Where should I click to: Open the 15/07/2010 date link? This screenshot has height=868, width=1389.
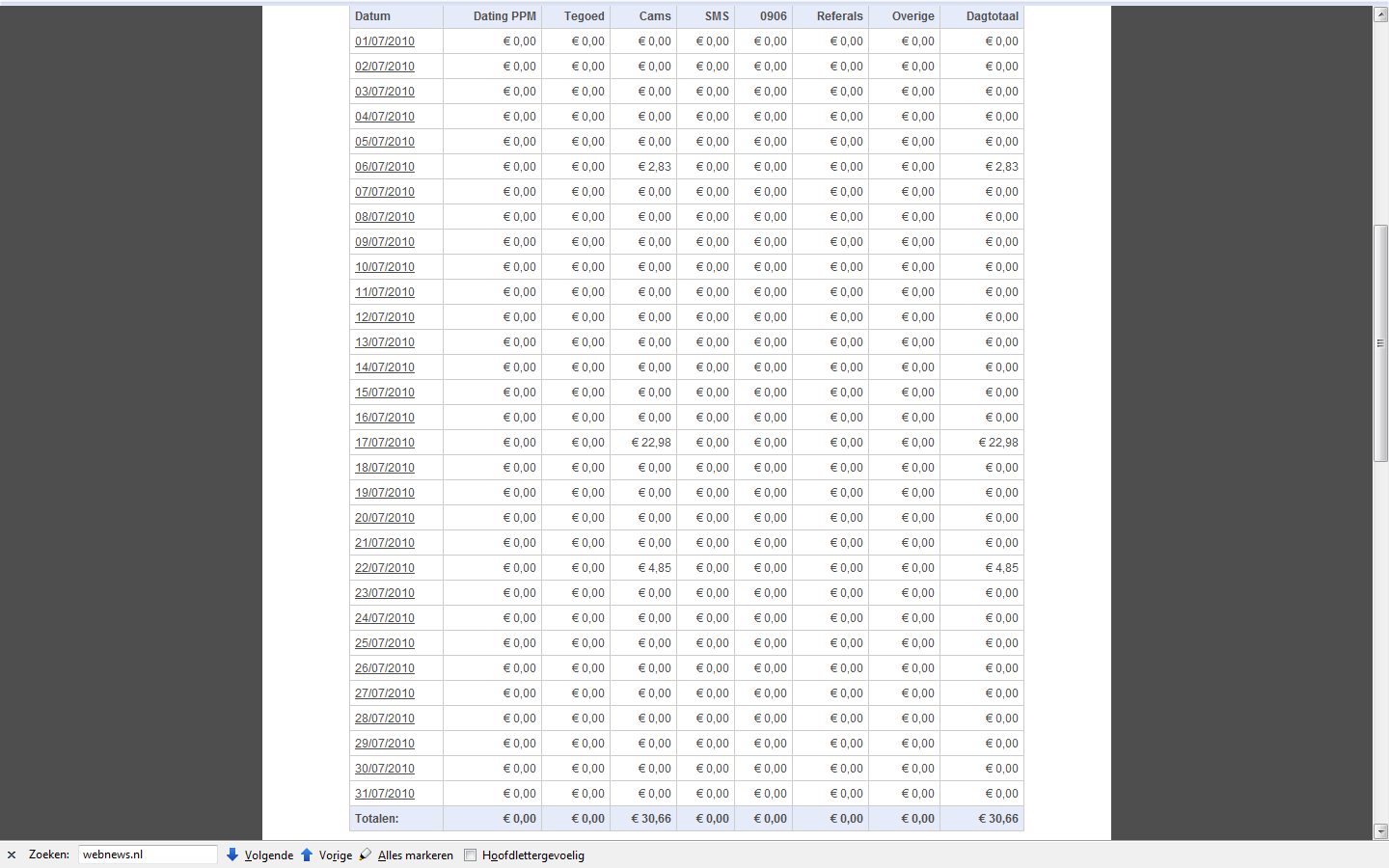pos(385,393)
